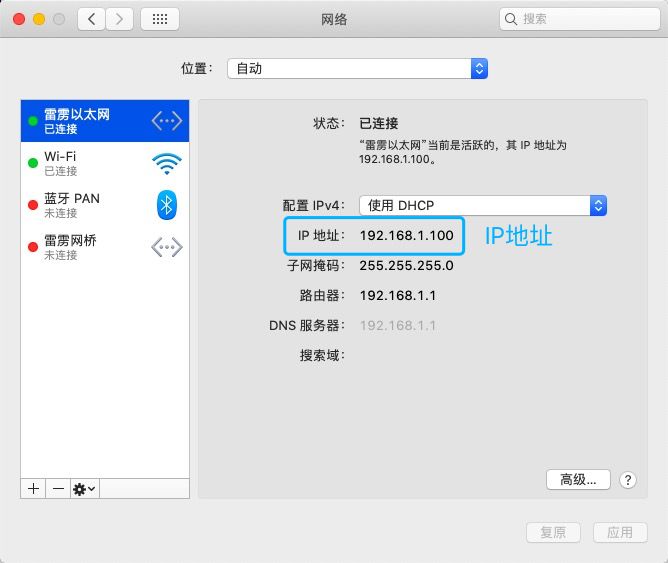Click red status dot of 蓝牙 PAN

(x=33, y=205)
